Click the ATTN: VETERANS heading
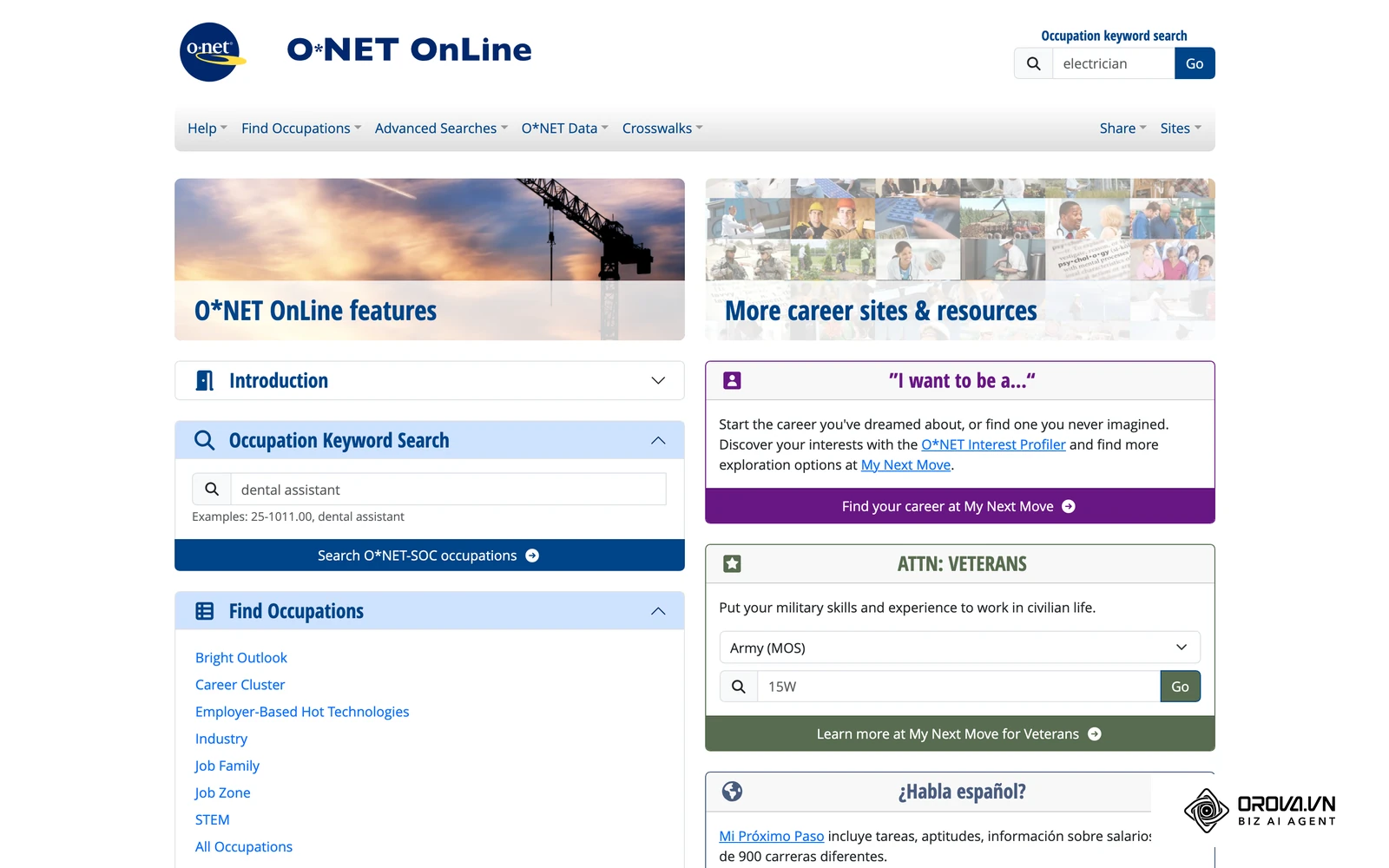Viewport: 1389px width, 868px height. point(962,564)
